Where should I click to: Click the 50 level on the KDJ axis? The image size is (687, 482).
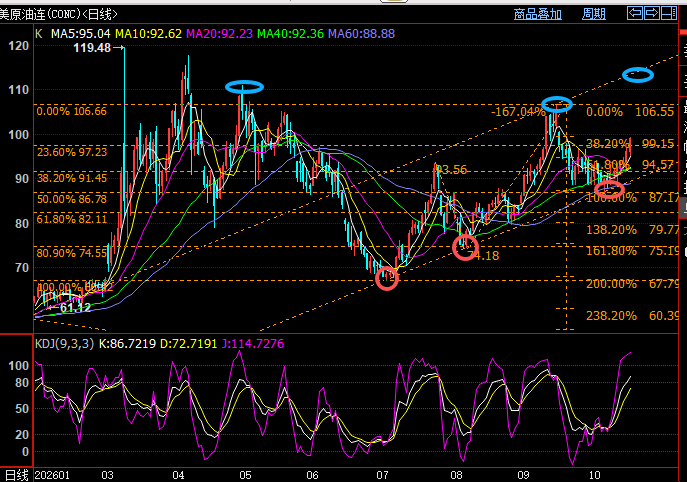click(21, 409)
